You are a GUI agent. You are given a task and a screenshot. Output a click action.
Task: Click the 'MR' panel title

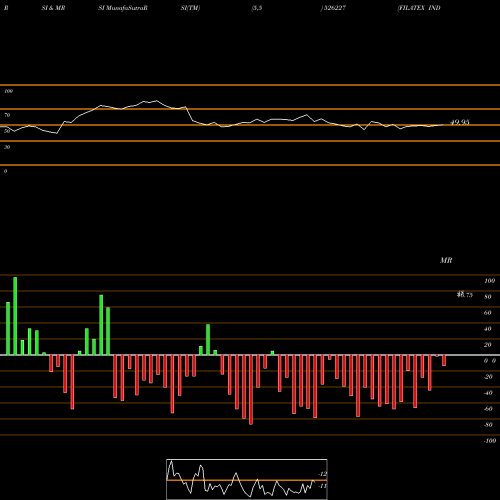(x=446, y=260)
